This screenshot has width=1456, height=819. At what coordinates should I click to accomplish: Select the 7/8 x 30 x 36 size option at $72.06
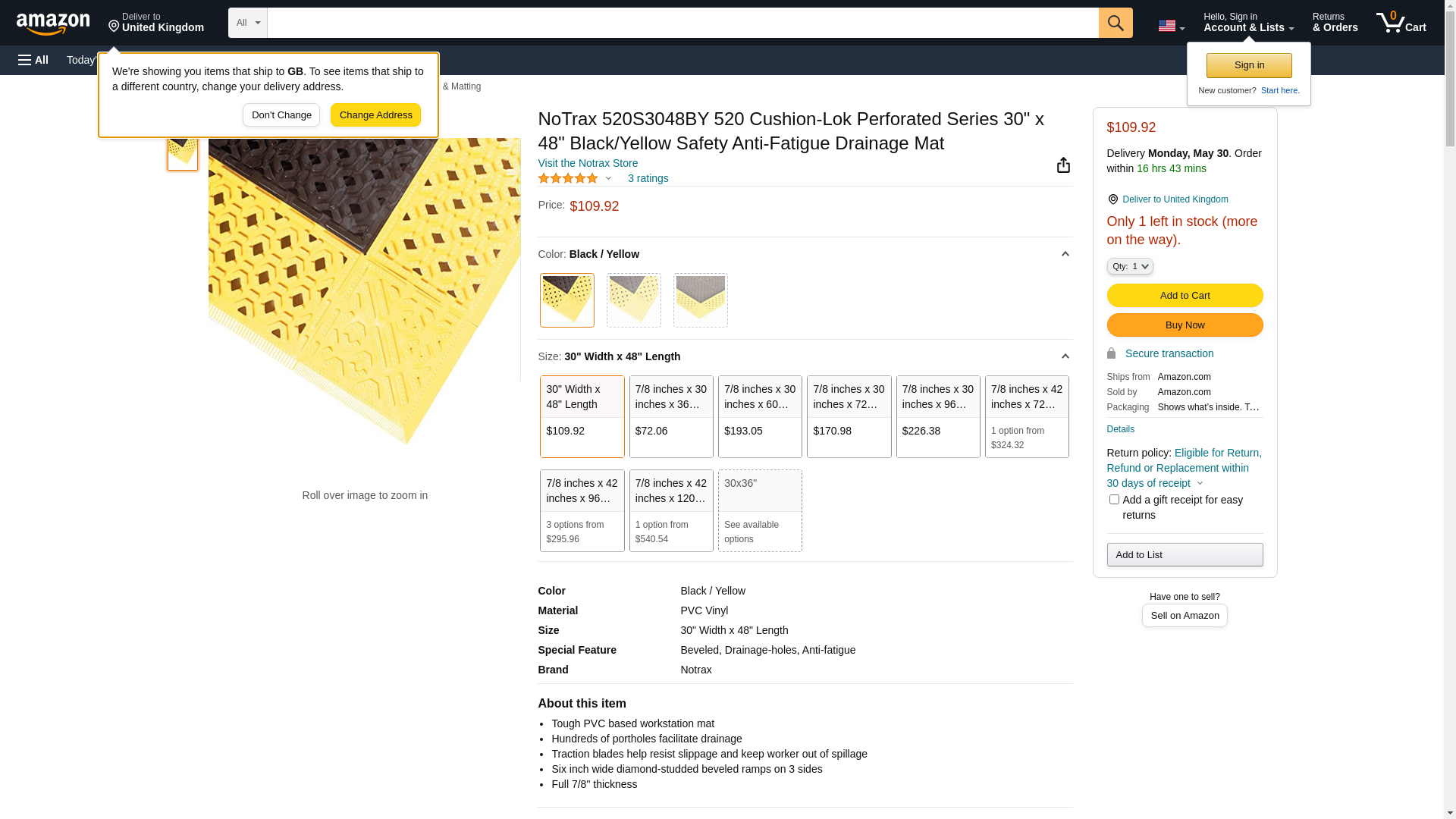(x=671, y=416)
